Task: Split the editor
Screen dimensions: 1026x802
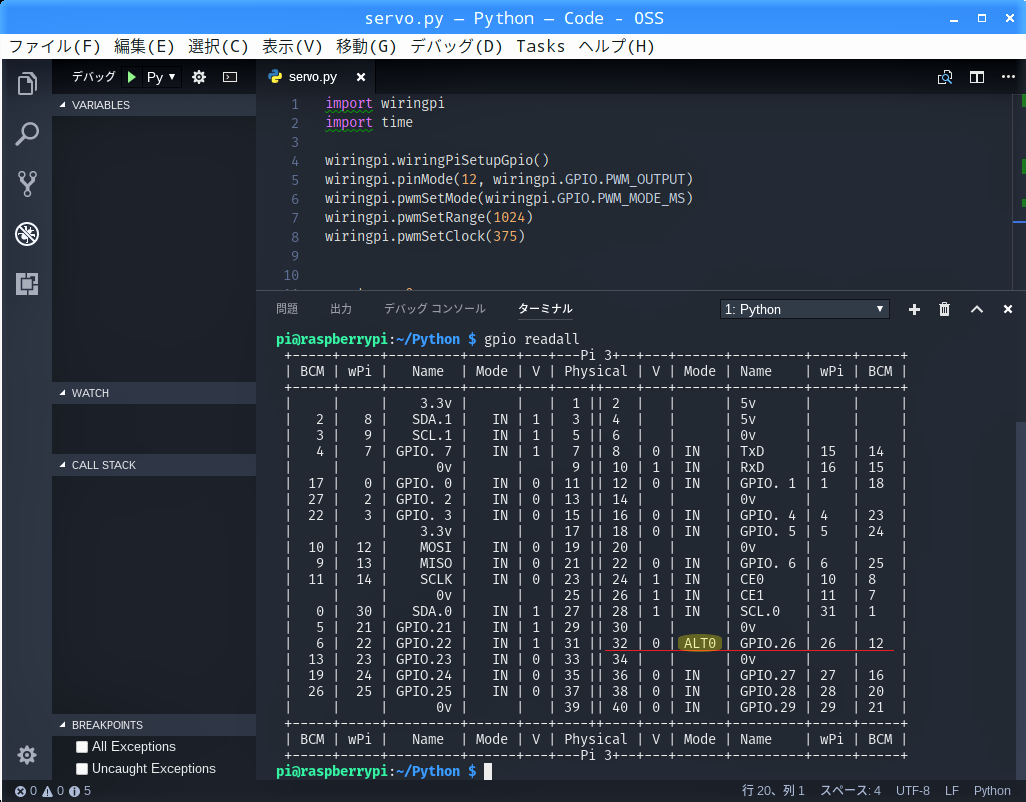Action: [x=977, y=77]
